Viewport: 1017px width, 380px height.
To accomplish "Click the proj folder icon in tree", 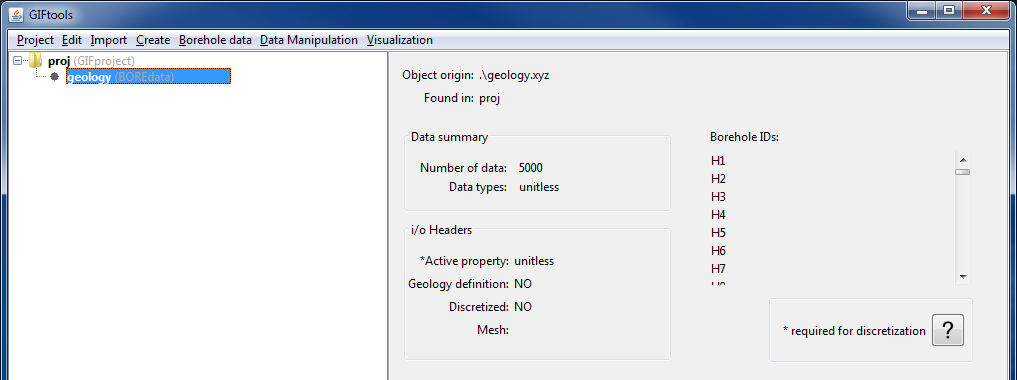I will pyautogui.click(x=36, y=60).
